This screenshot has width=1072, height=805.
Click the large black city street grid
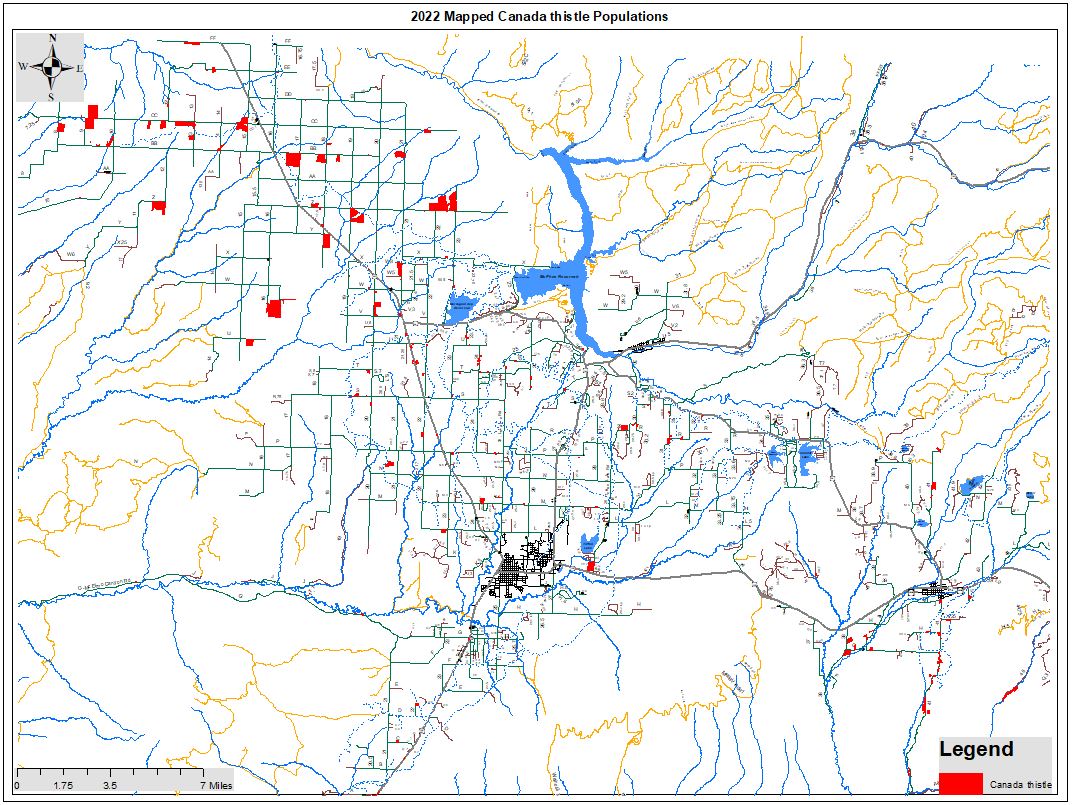click(523, 571)
